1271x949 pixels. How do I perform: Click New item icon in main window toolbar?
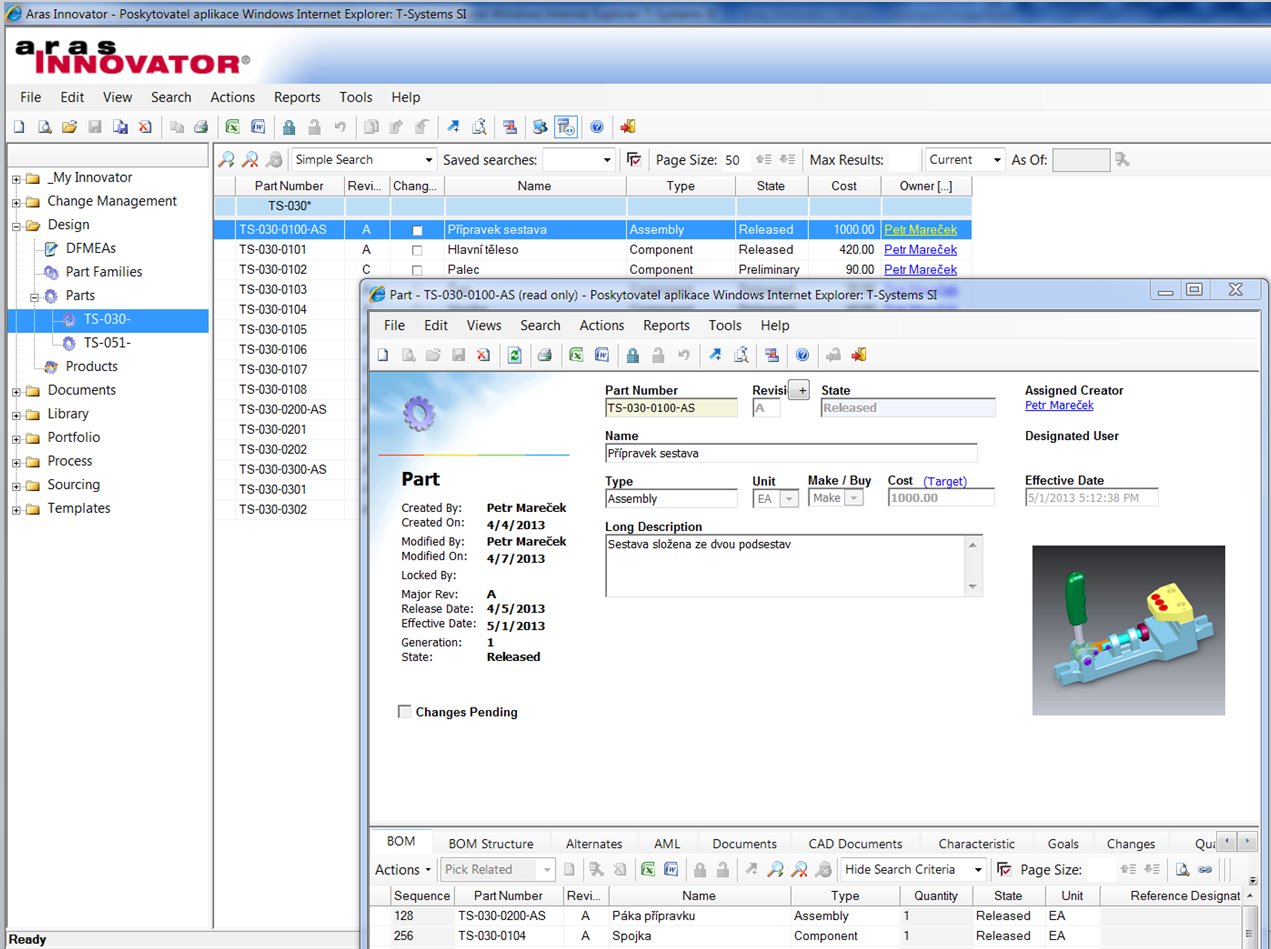point(19,127)
